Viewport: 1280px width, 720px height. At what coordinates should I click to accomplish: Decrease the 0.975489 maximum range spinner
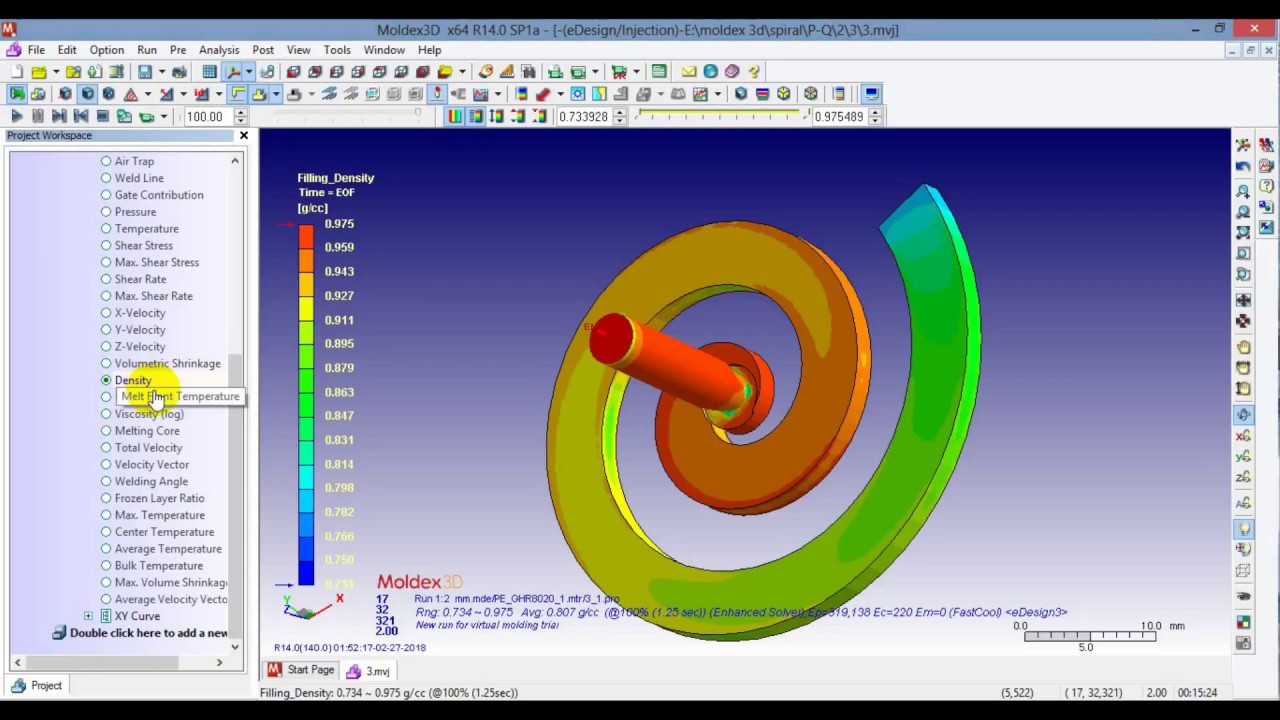coord(876,121)
